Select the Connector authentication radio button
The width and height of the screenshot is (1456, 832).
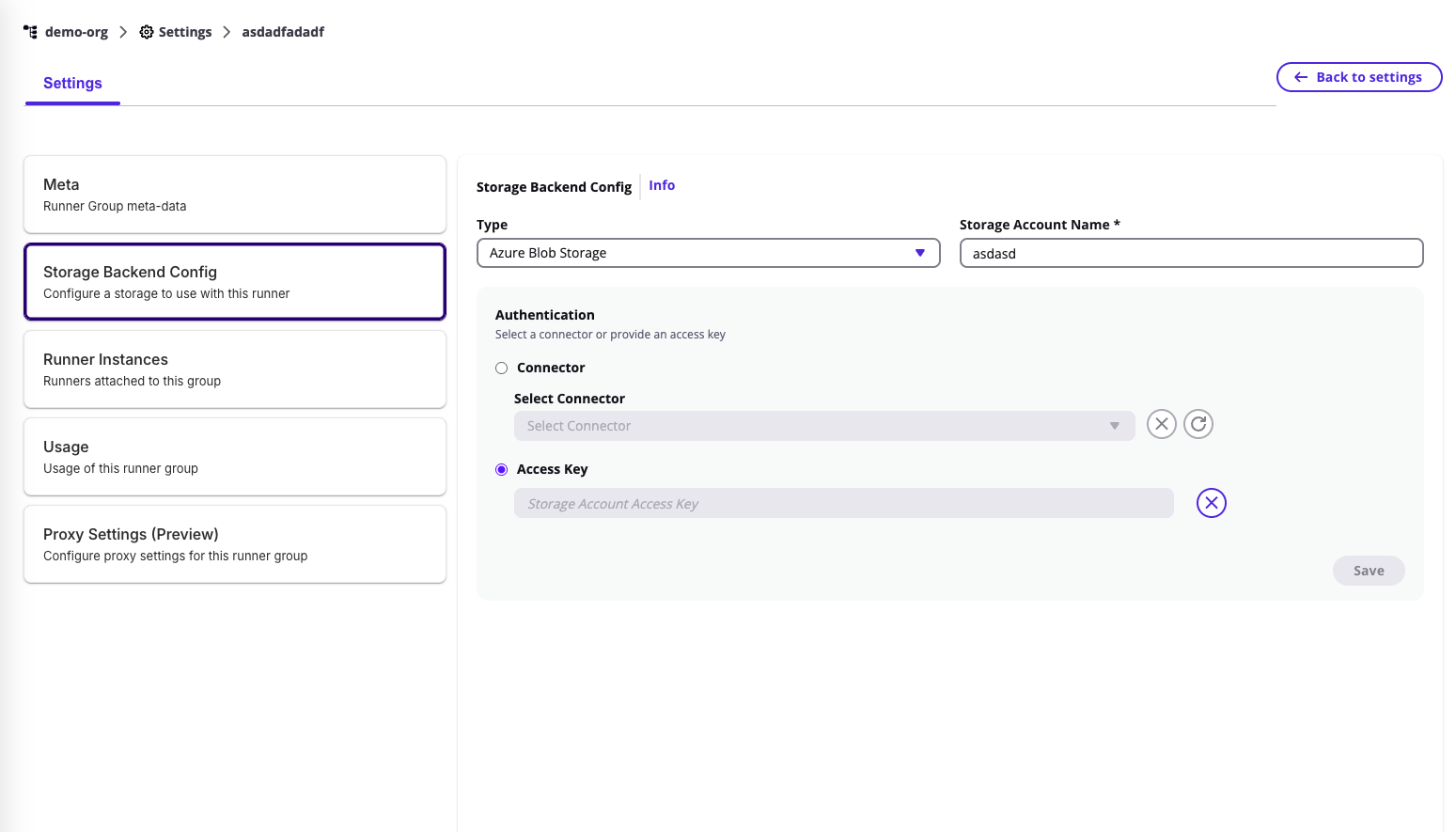(x=501, y=368)
